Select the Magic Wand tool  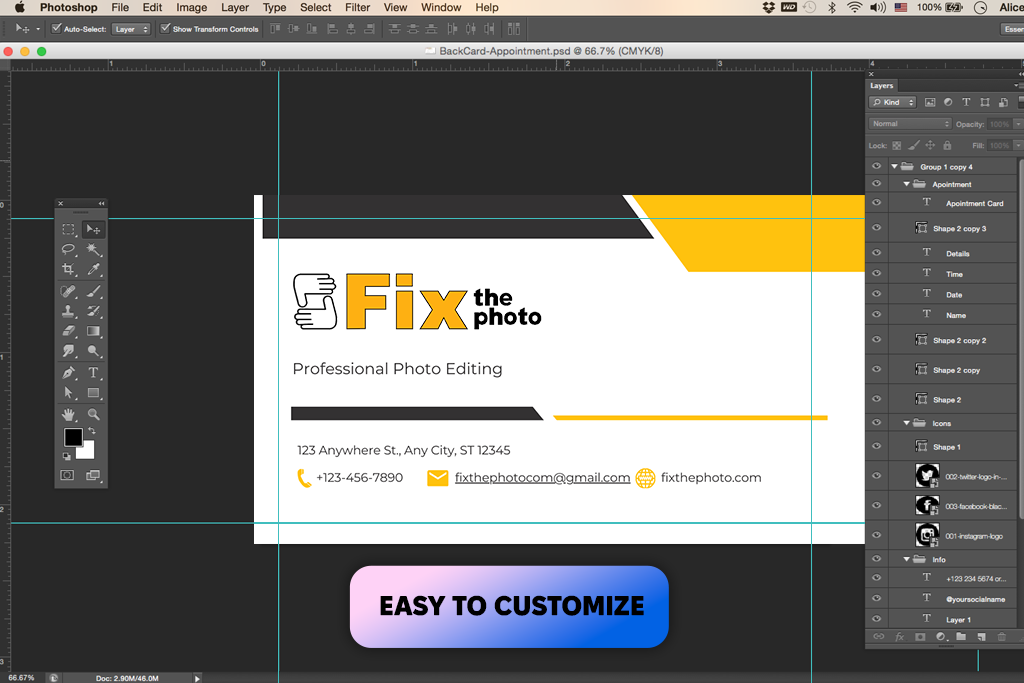coord(93,249)
